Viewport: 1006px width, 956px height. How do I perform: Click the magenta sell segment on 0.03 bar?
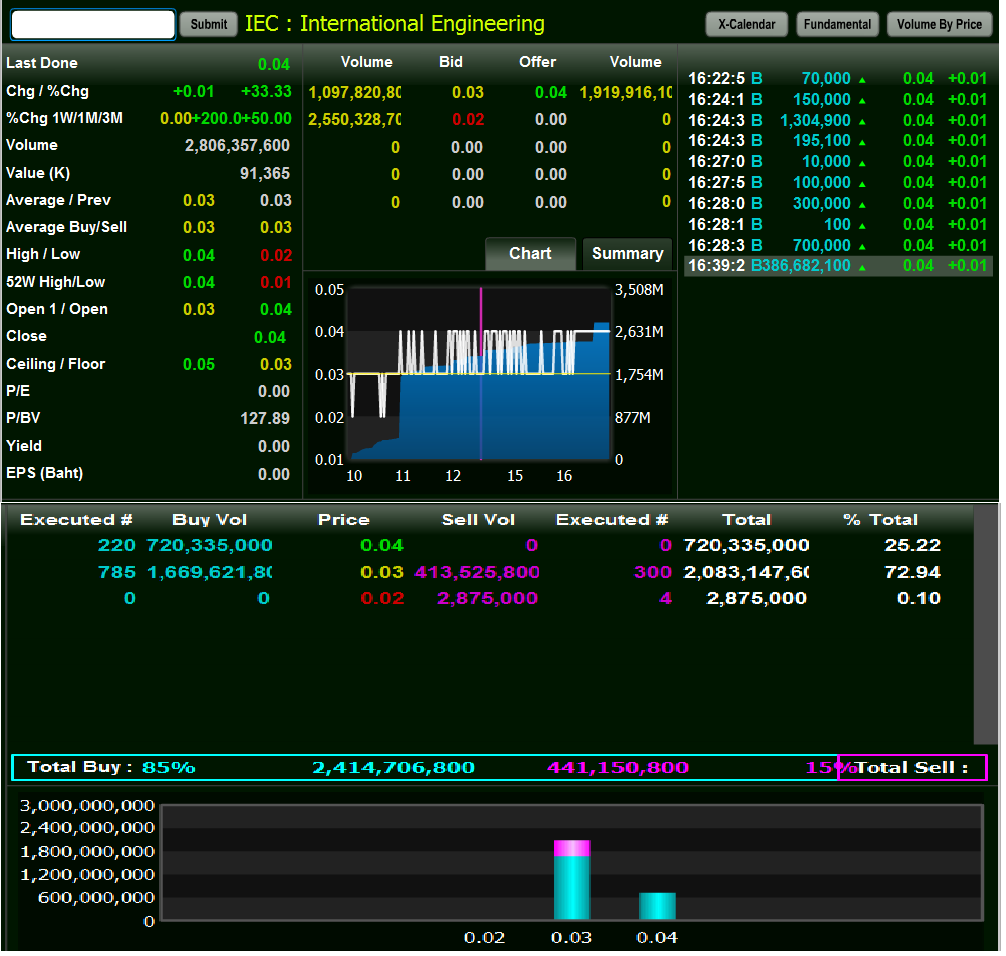coord(572,848)
